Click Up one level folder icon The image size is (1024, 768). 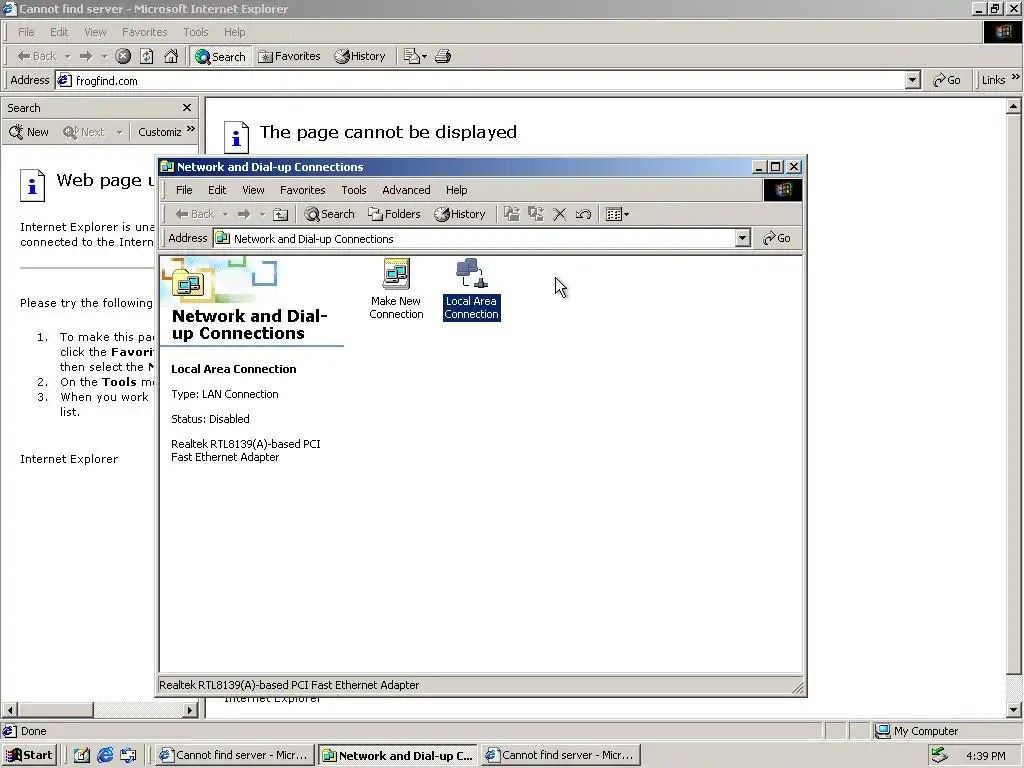click(280, 214)
